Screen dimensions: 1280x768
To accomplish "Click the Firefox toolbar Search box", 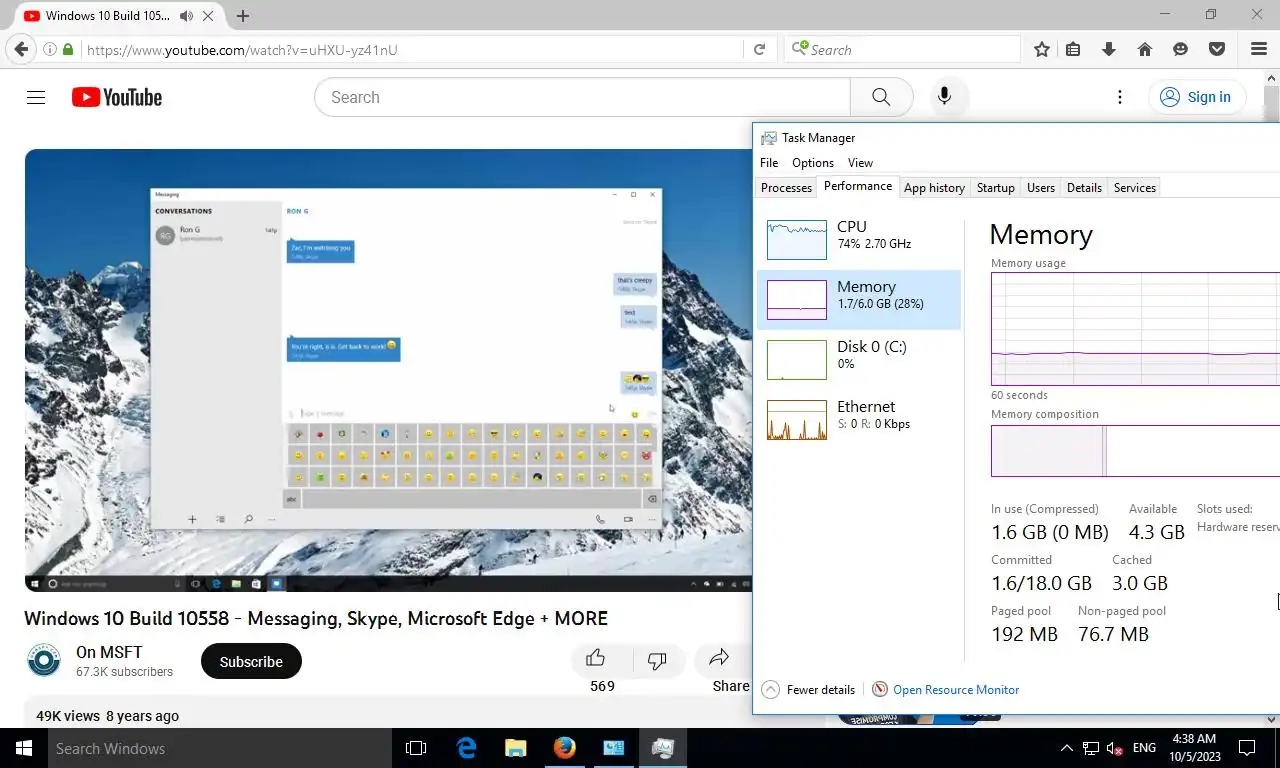I will point(902,49).
